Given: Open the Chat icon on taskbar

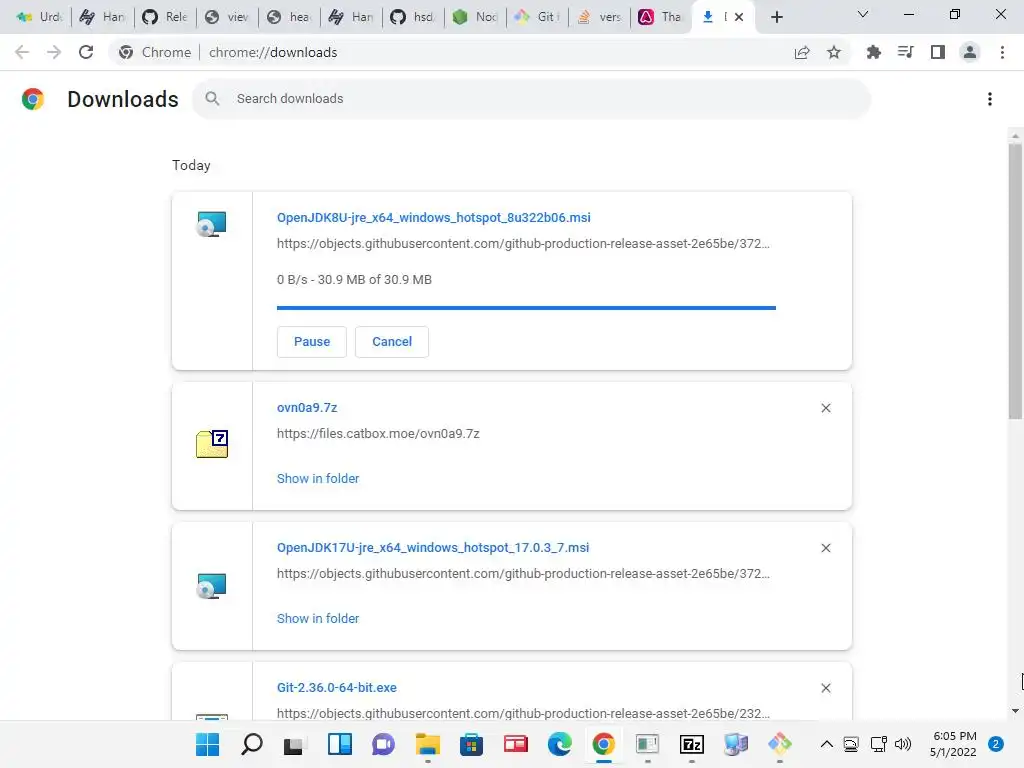Looking at the screenshot, I should coord(383,744).
